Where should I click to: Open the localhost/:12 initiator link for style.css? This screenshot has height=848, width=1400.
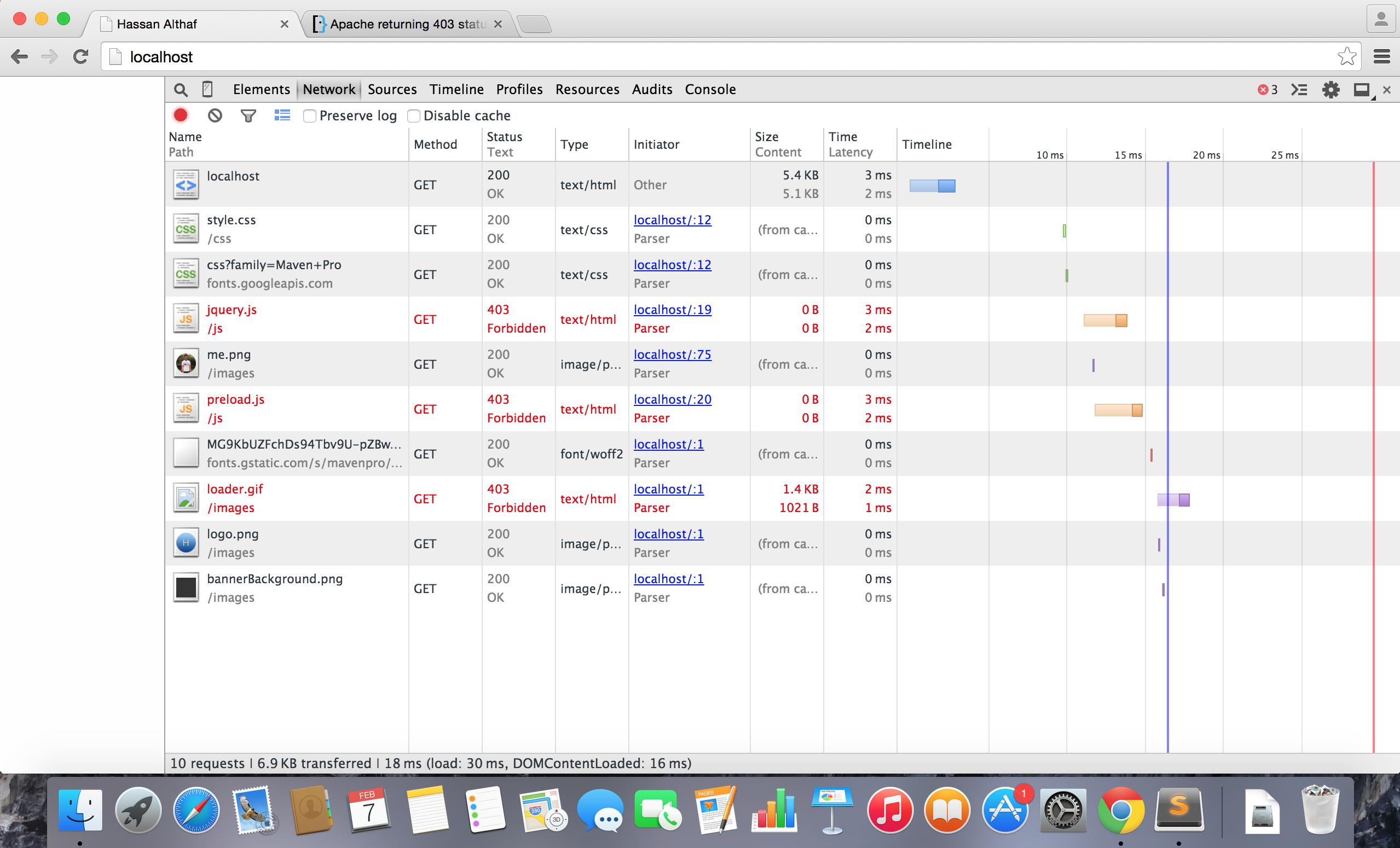[672, 220]
